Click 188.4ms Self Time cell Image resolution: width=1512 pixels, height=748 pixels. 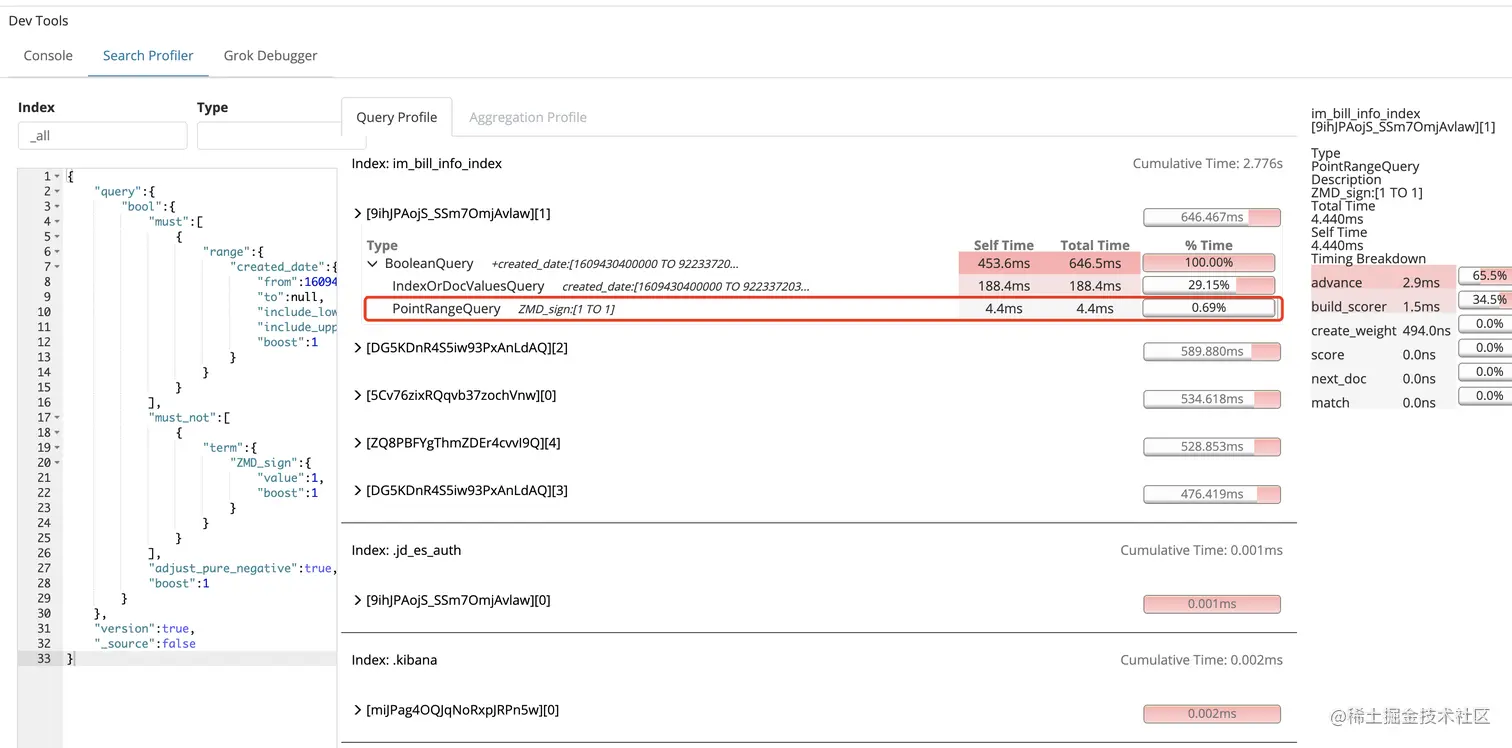click(x=1003, y=286)
